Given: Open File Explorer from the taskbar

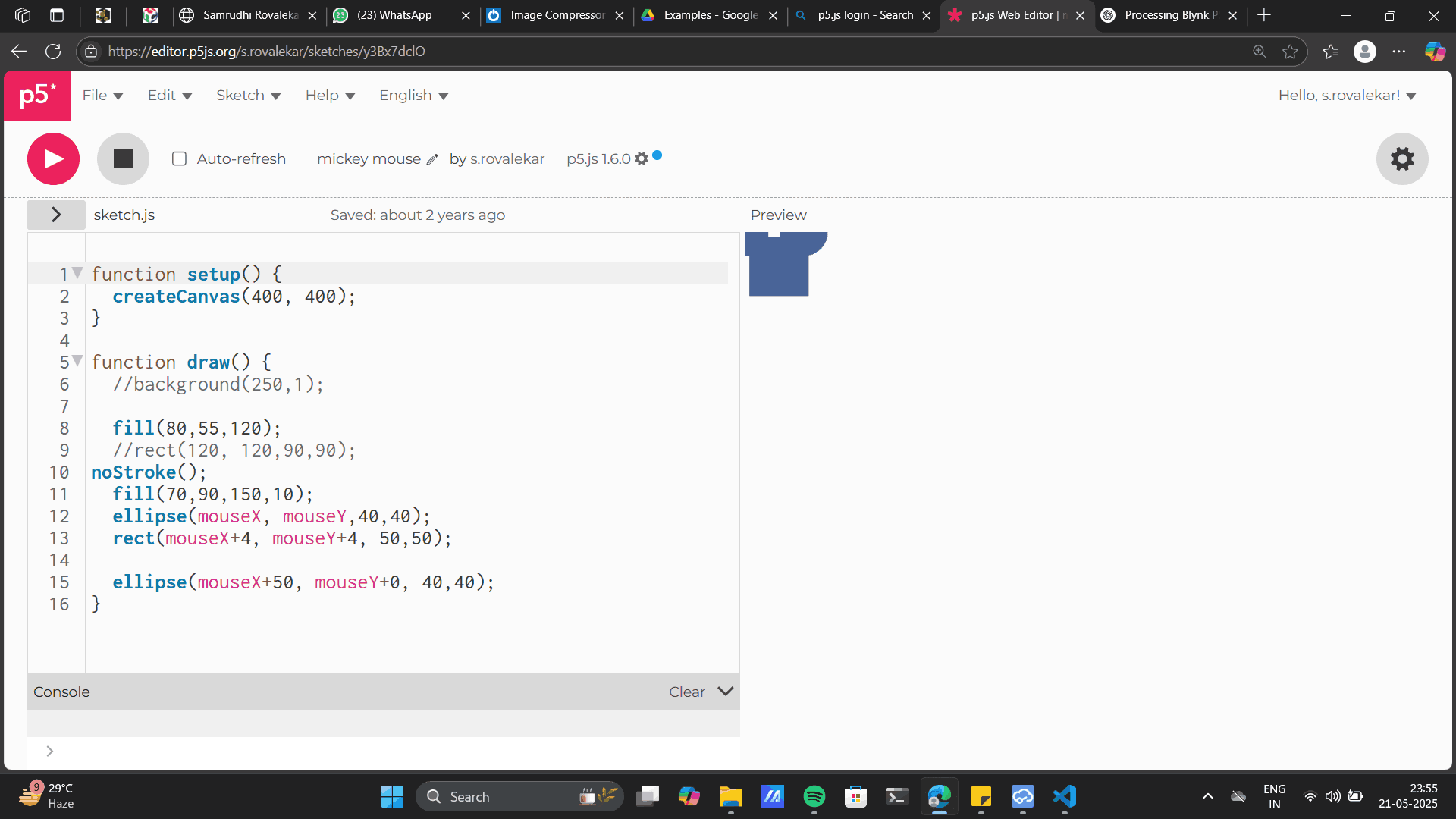Looking at the screenshot, I should coord(730,796).
